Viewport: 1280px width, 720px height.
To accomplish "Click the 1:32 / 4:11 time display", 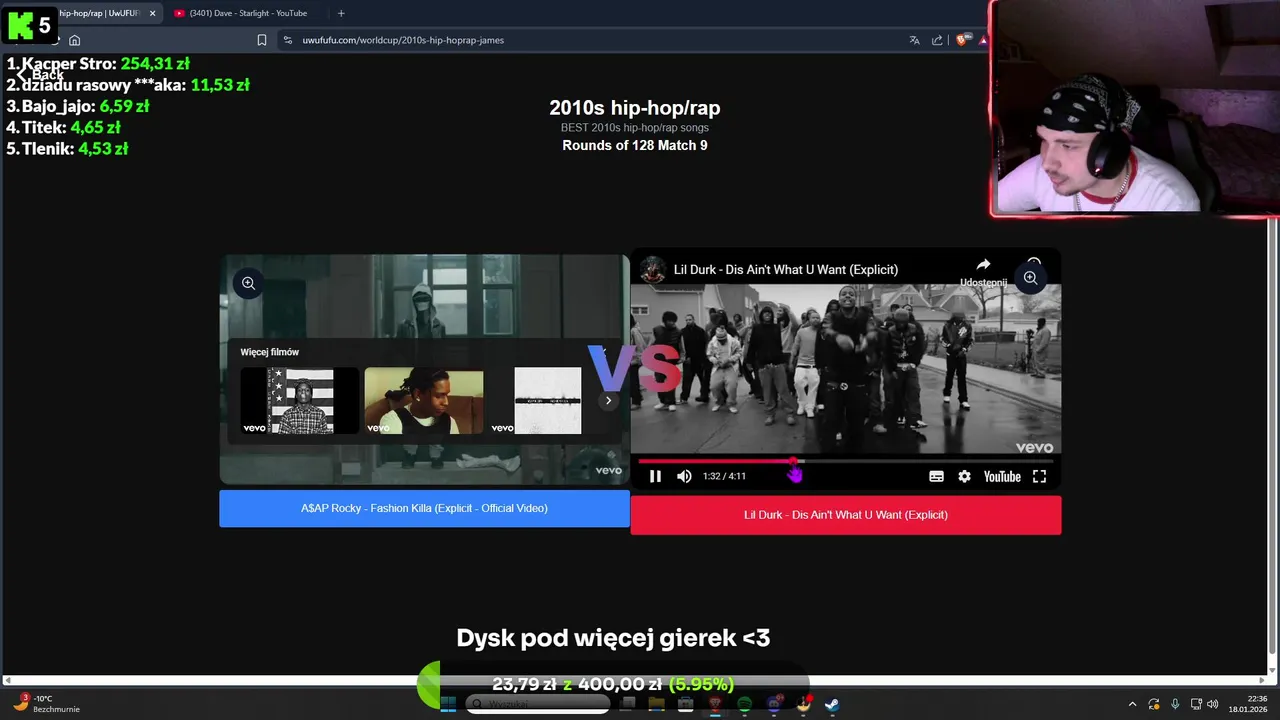I will 724,476.
